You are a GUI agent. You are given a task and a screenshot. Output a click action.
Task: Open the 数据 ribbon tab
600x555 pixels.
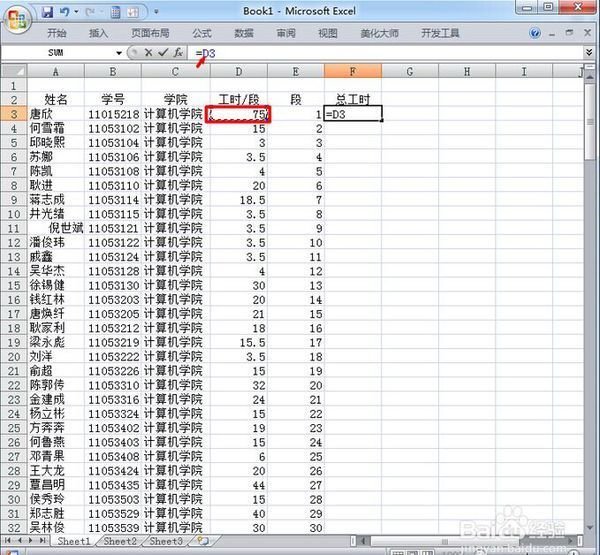pyautogui.click(x=244, y=33)
